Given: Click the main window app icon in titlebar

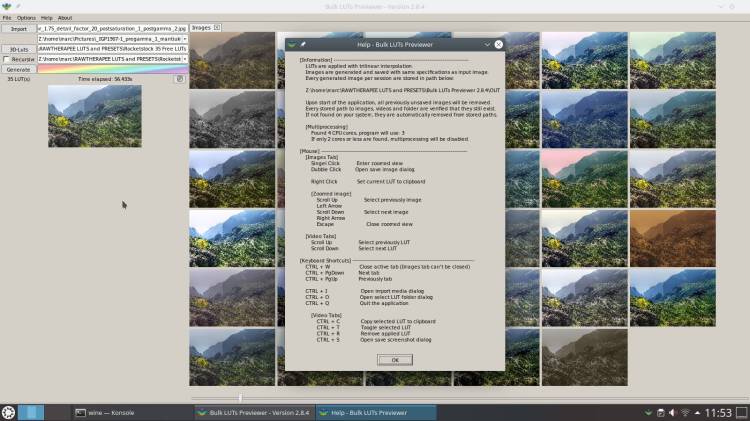Looking at the screenshot, I should (6, 6).
